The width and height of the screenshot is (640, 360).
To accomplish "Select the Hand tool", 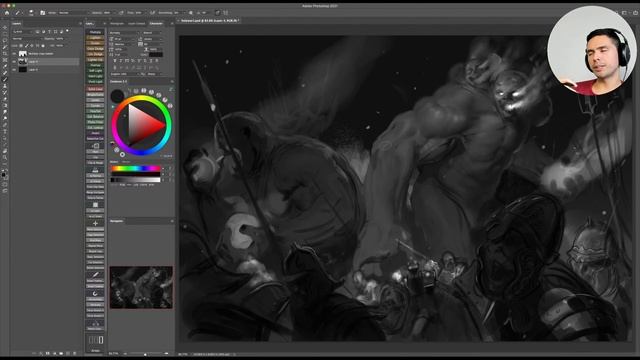I will [x=5, y=151].
